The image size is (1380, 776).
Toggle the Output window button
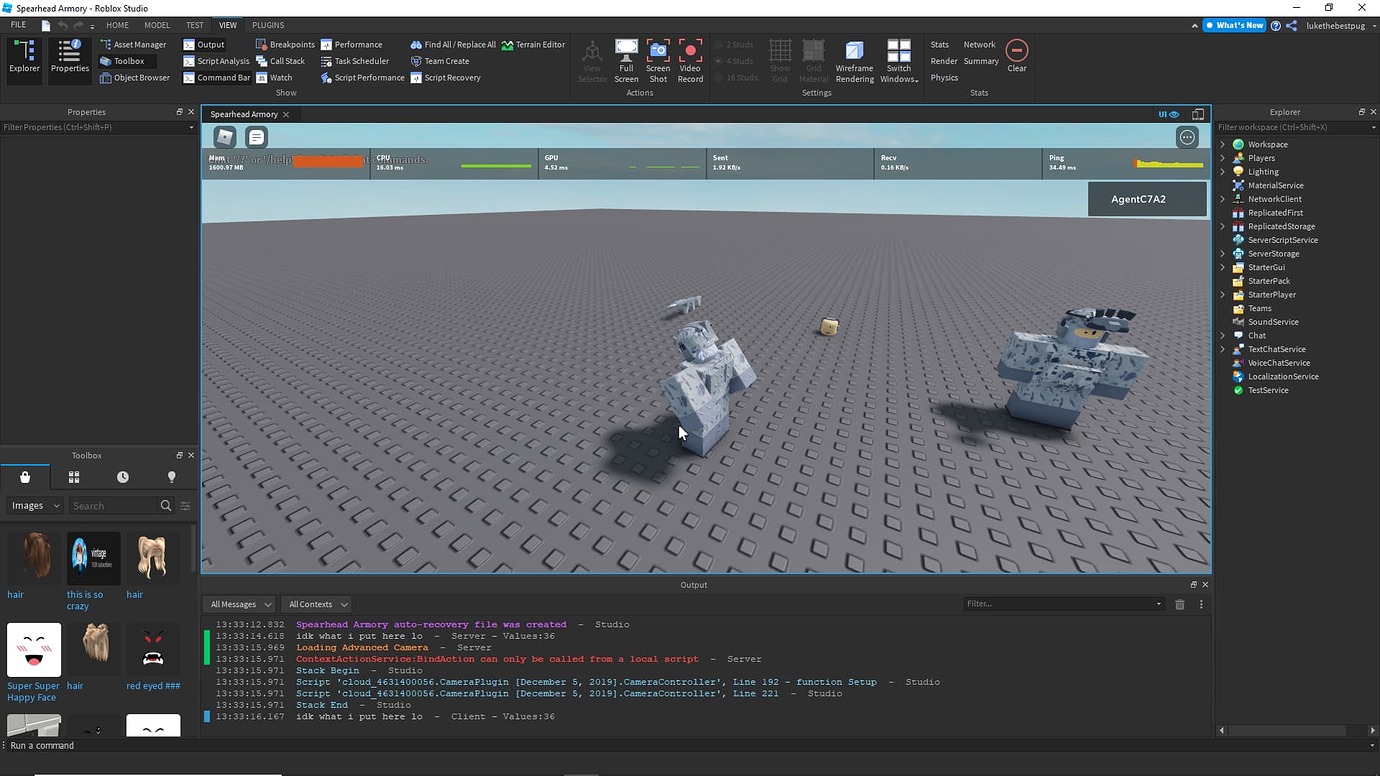tap(204, 44)
